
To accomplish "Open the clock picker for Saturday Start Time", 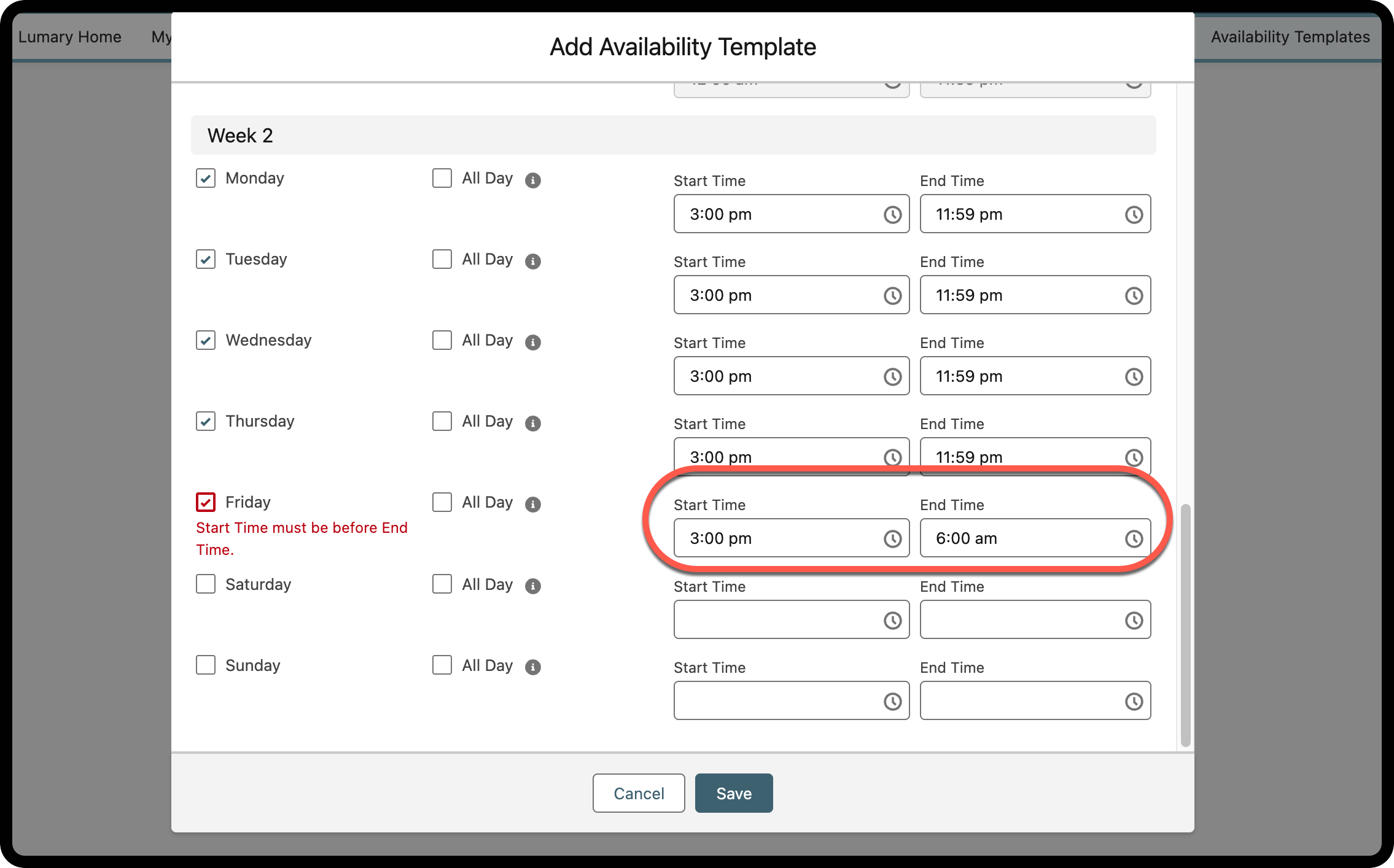I will click(x=892, y=619).
